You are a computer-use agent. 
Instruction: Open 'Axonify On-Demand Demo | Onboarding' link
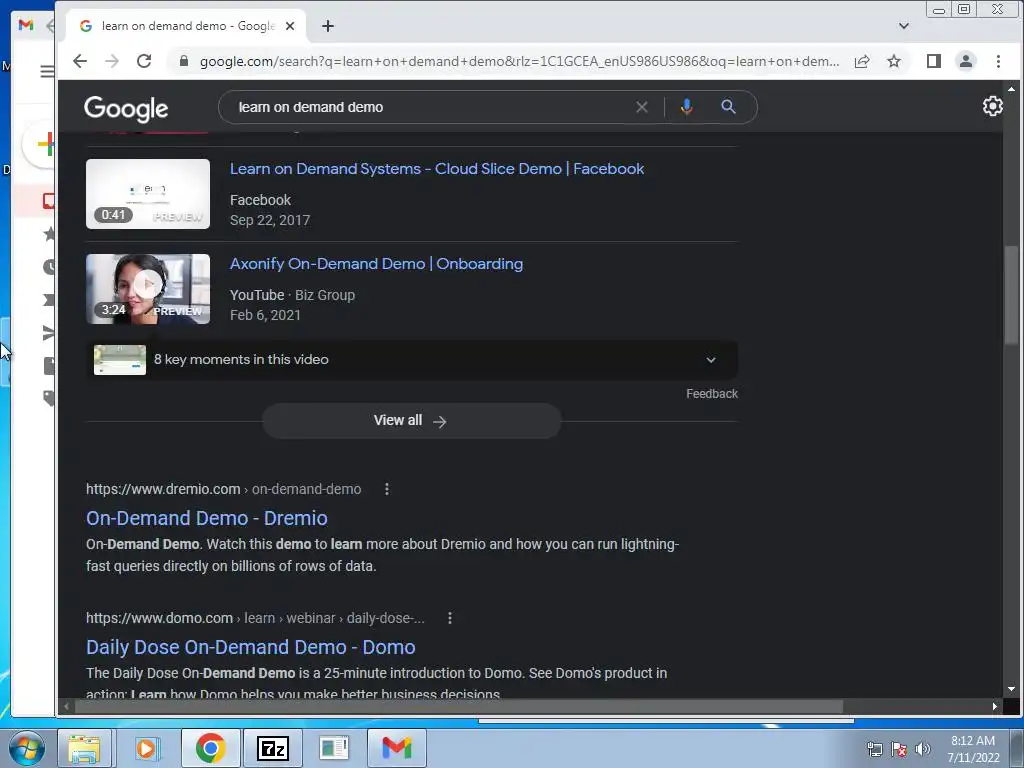coord(376,264)
